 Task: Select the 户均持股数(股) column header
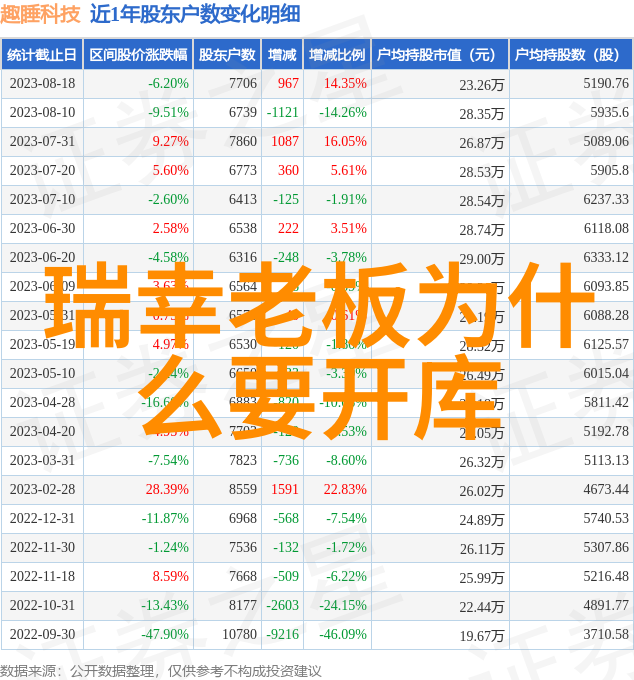click(x=571, y=55)
